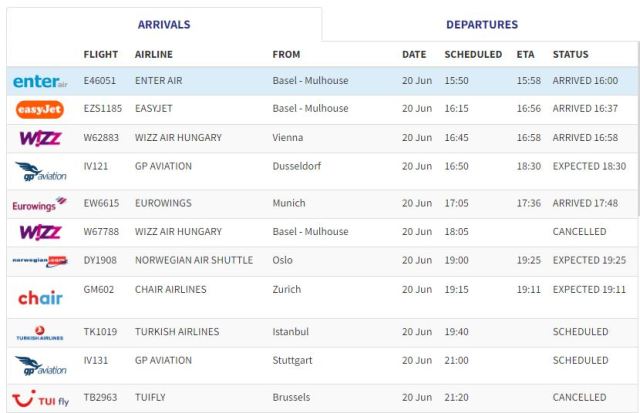The width and height of the screenshot is (640, 413).
Task: Click the Eurowings airline logo
Action: [x=40, y=203]
